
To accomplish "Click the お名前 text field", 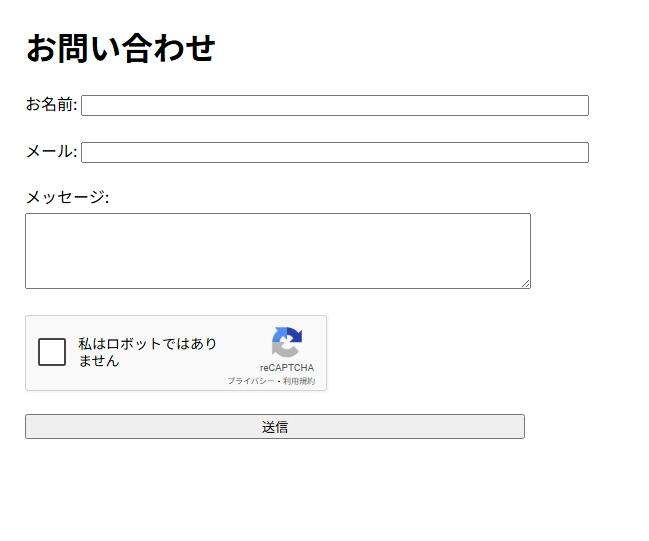I will (334, 106).
